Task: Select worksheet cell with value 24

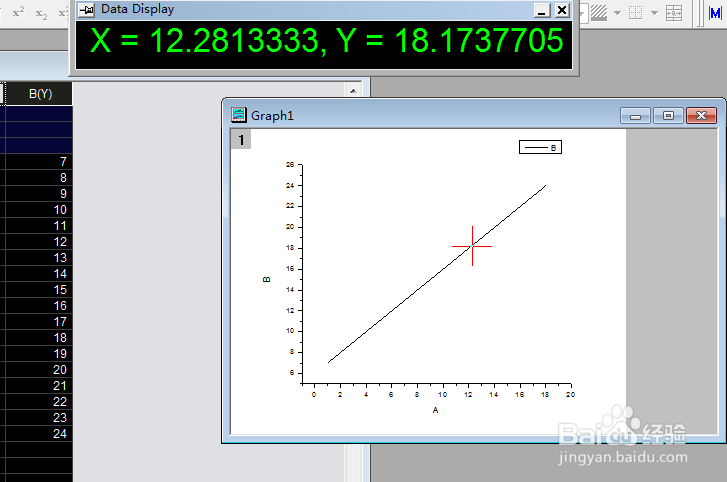Action: [39, 433]
